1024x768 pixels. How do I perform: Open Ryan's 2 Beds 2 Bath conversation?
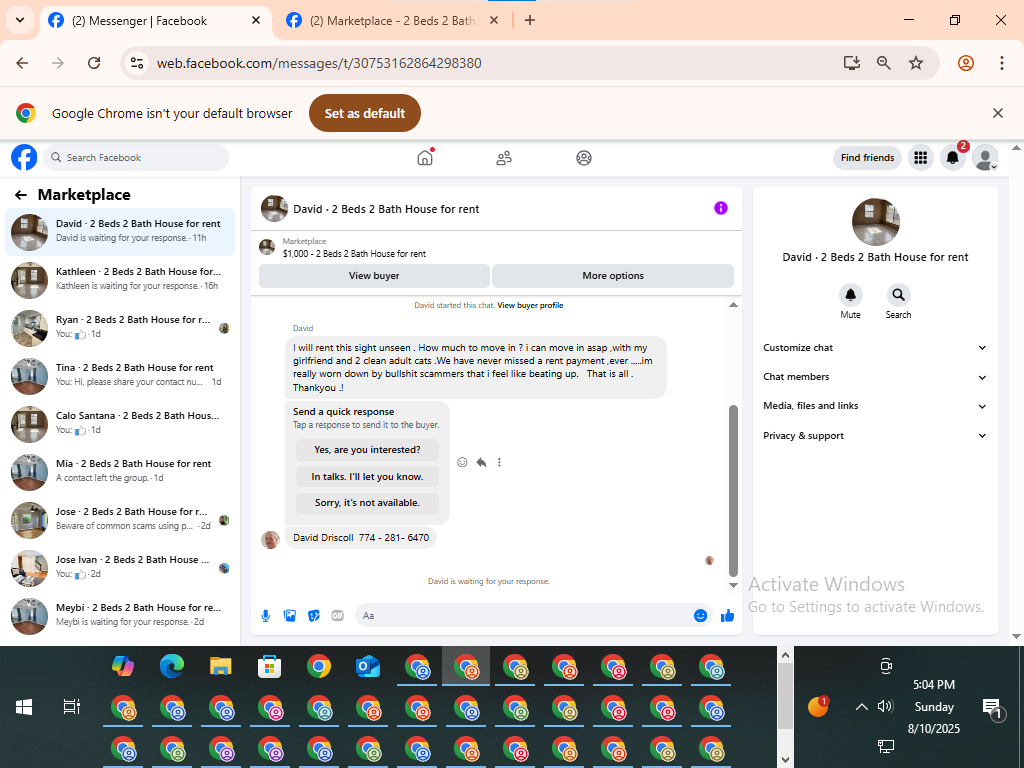tap(120, 327)
